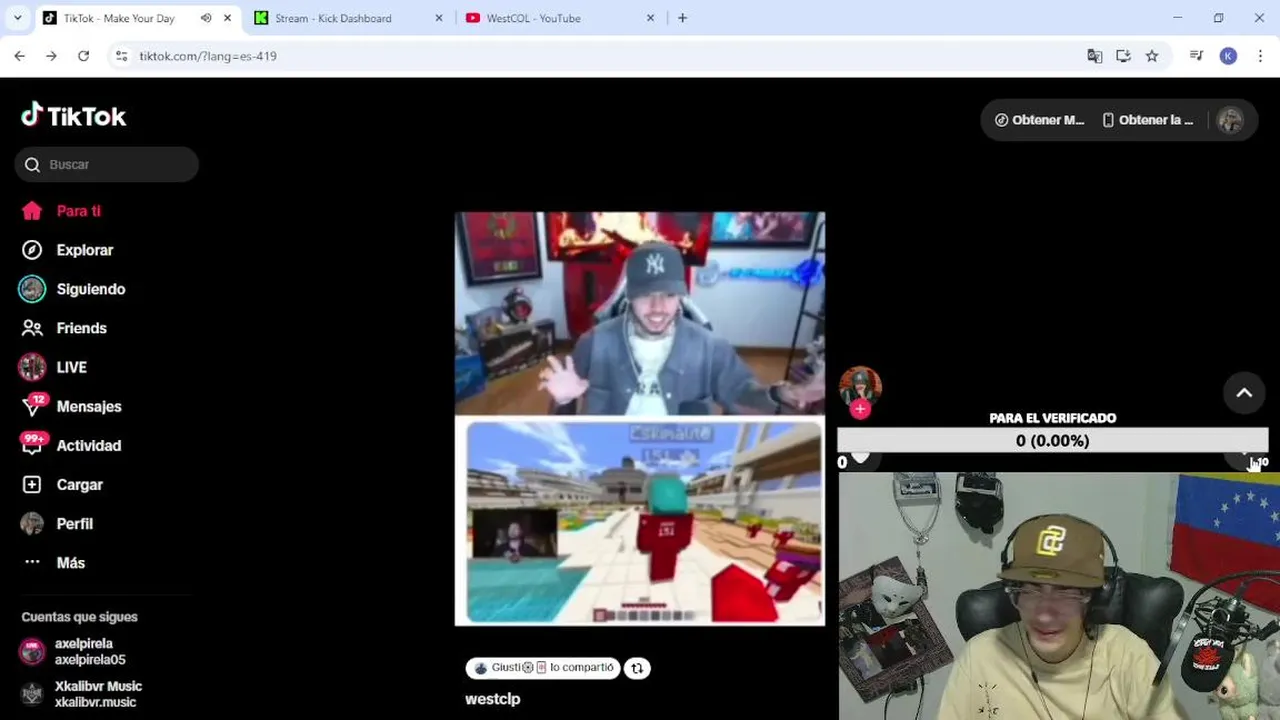The height and width of the screenshot is (720, 1280).
Task: Close the WestCOL YouTube tab
Action: [x=651, y=18]
